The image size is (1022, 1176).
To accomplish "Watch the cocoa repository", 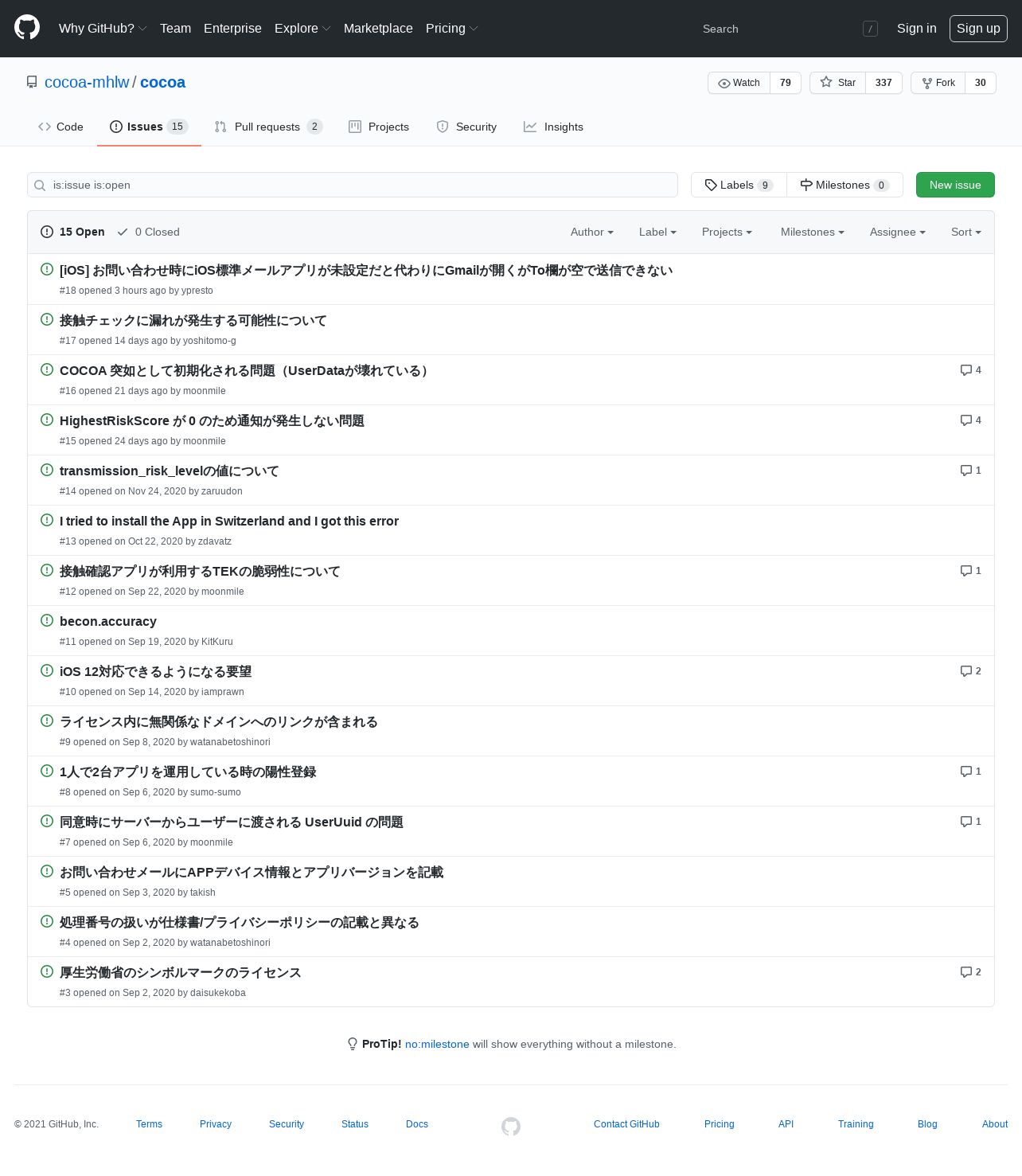I will [x=739, y=83].
